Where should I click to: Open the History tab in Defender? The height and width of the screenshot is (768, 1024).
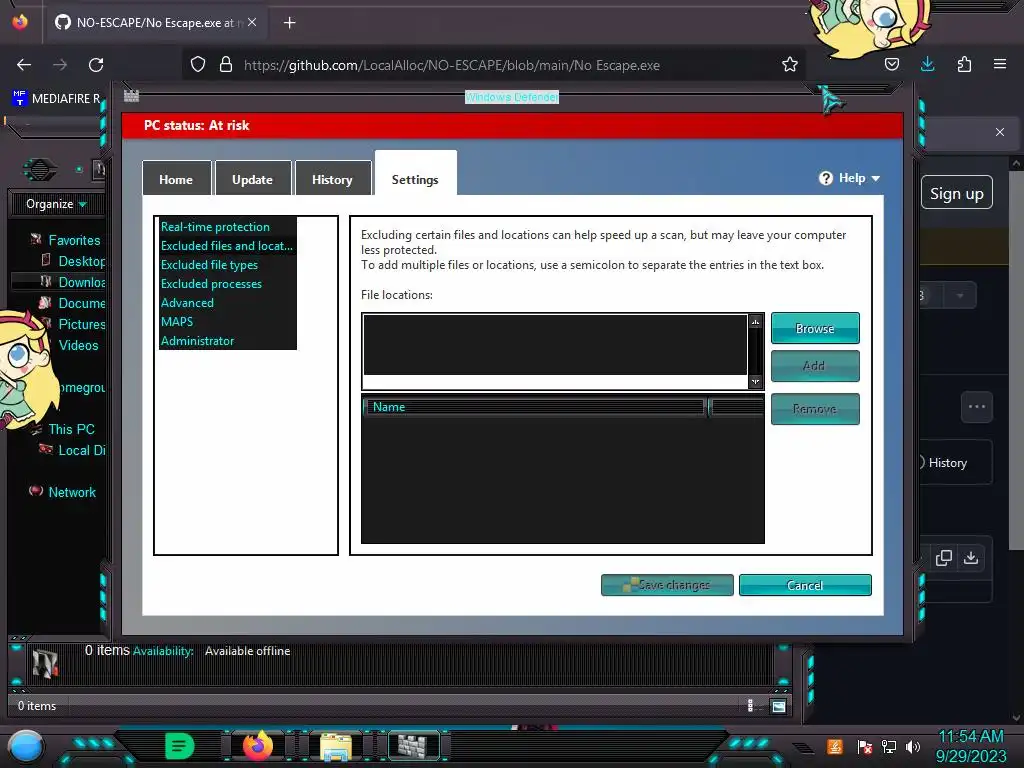pyautogui.click(x=332, y=178)
